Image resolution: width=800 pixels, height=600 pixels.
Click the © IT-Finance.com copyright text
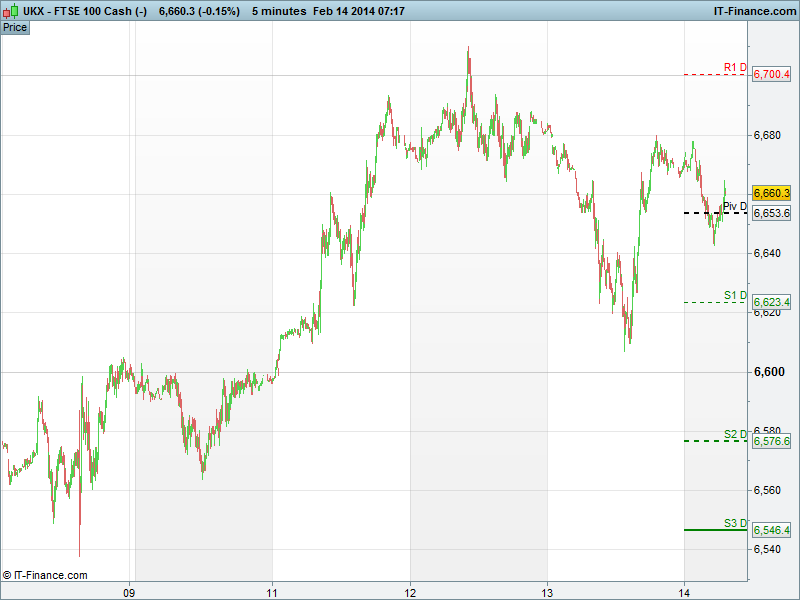[x=45, y=575]
